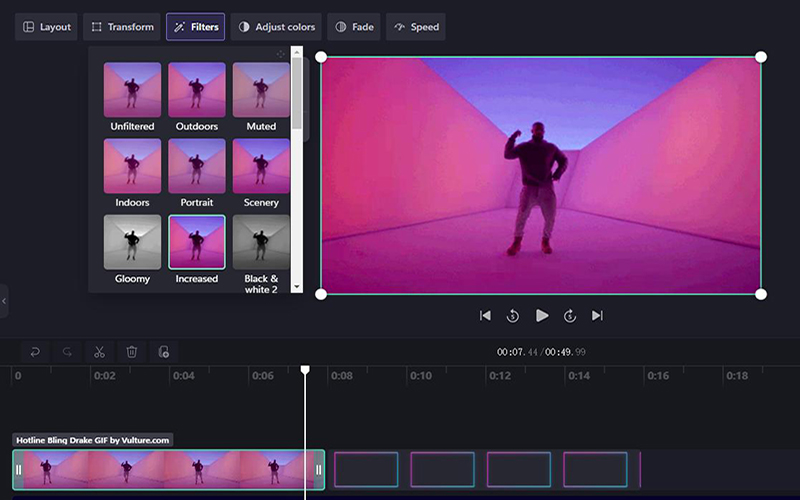Click the 0:02 mark on timeline ruler

[105, 376]
